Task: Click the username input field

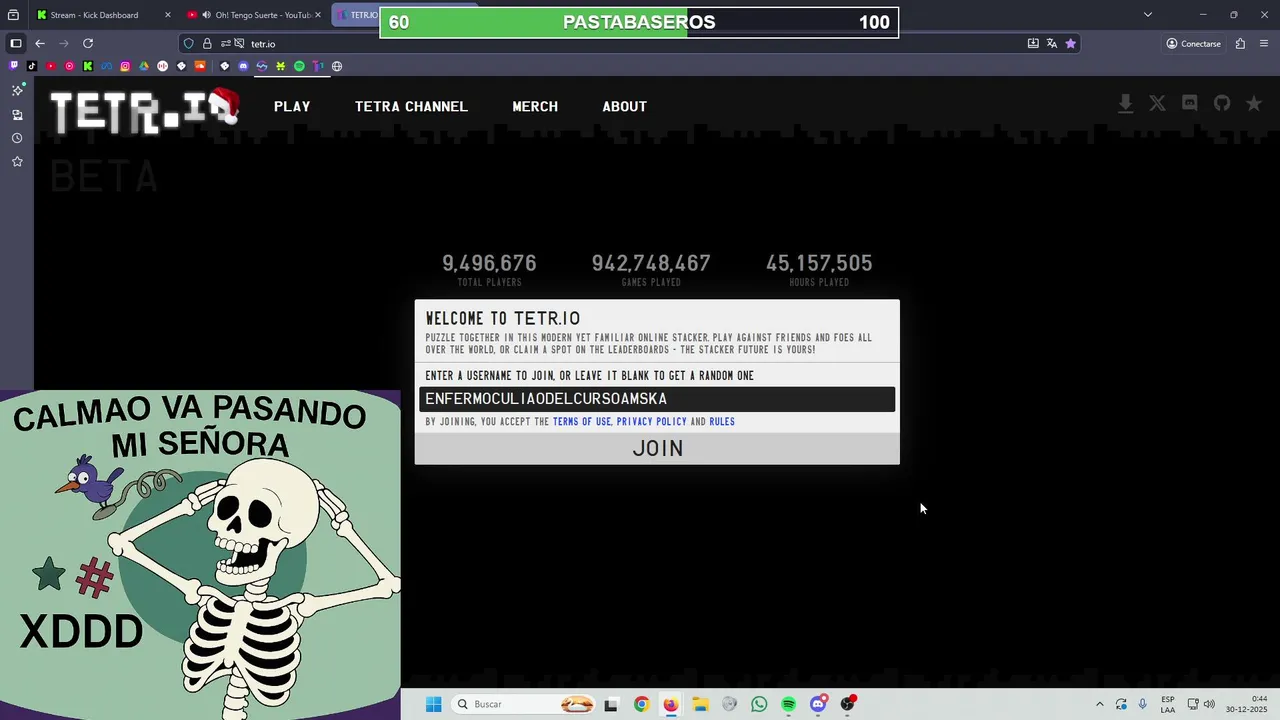Action: [x=657, y=399]
